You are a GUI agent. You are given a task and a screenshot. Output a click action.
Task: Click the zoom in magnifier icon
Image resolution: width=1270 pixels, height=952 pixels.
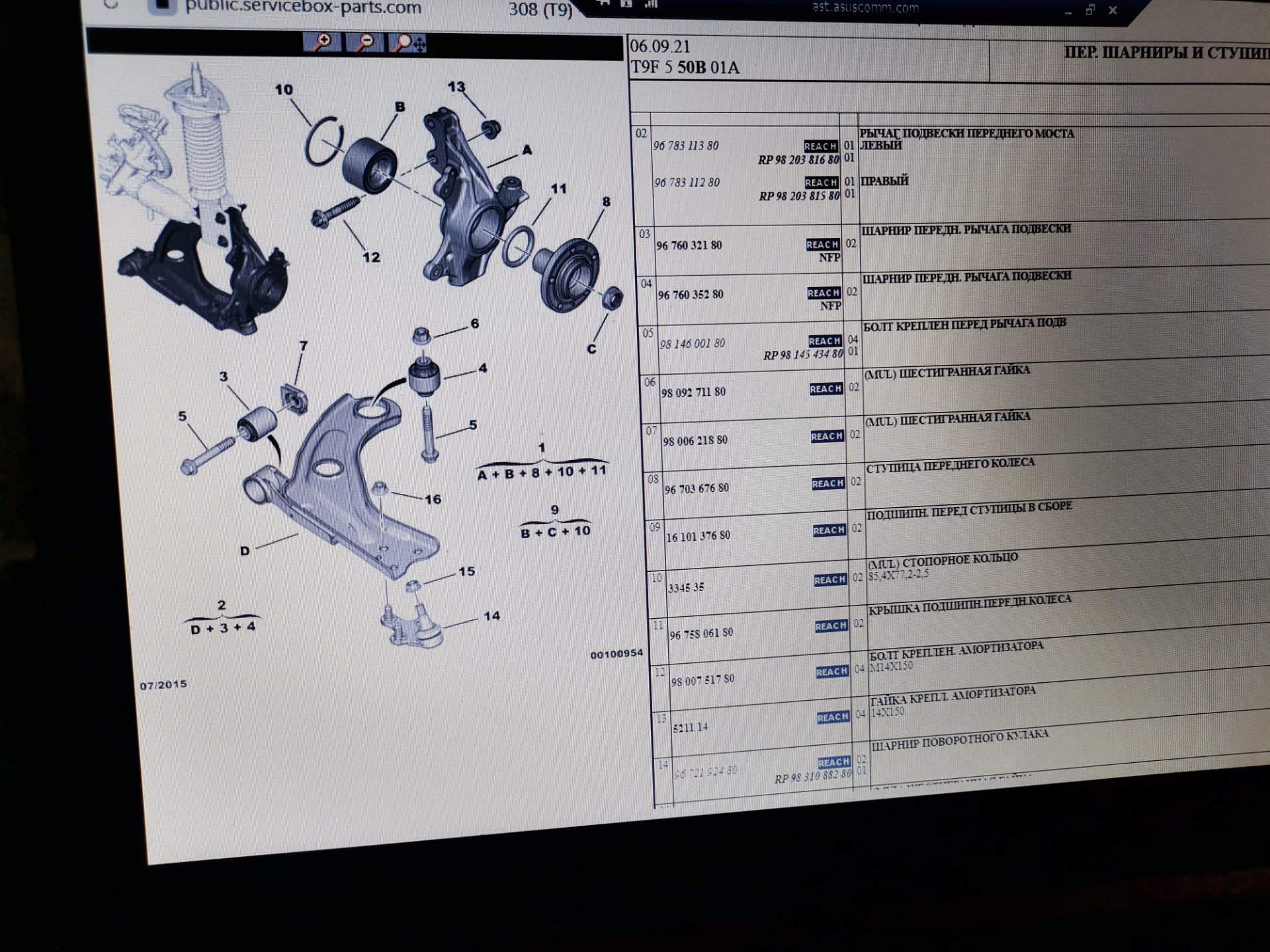click(x=322, y=43)
